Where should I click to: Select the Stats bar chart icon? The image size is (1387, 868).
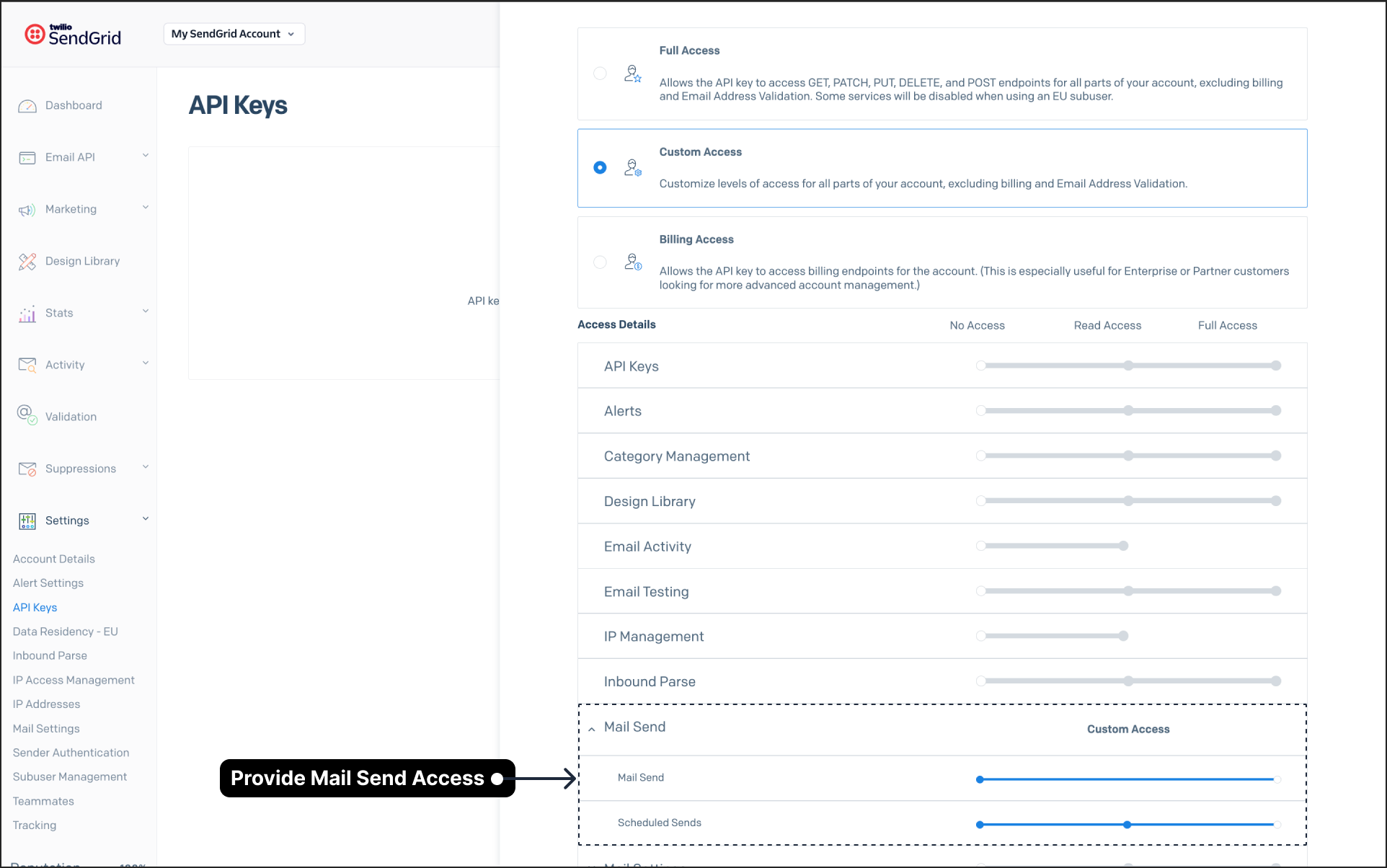27,313
